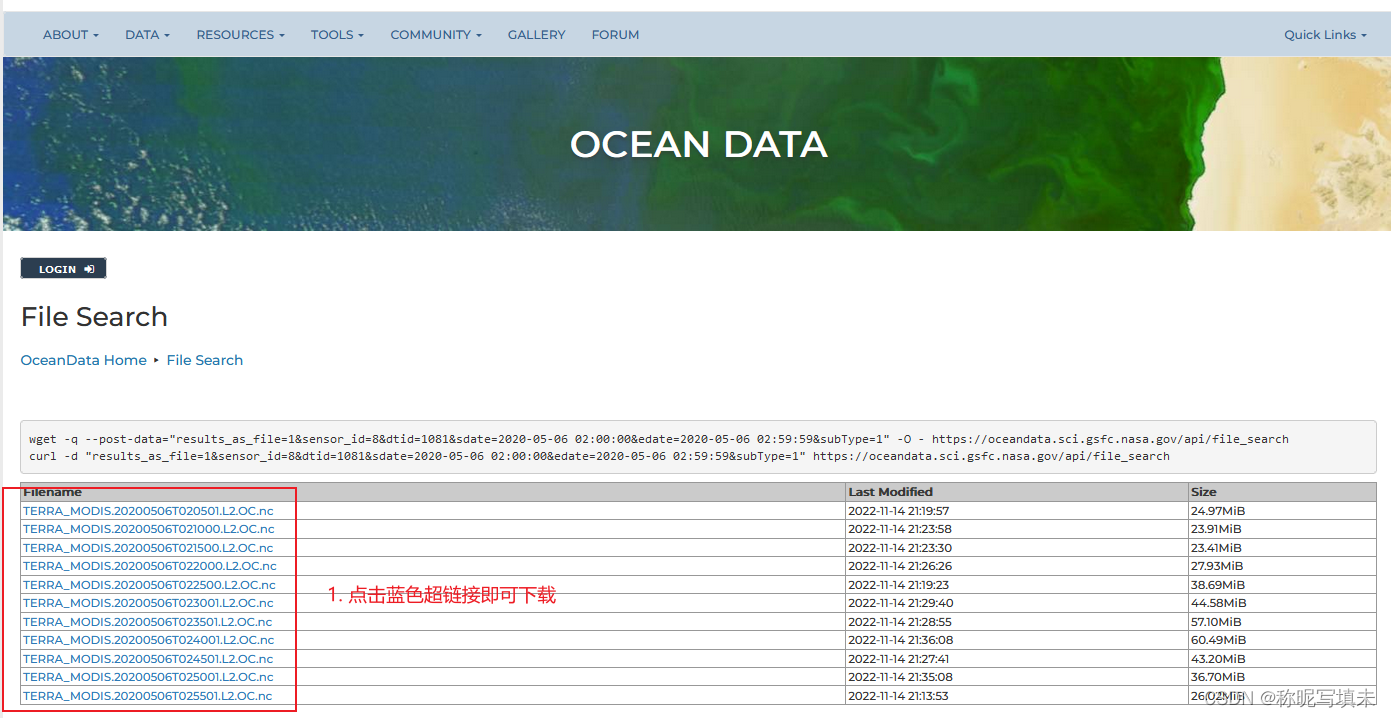Screen dimensions: 1391x718
Task: Open the RESOURCES dropdown
Action: 240,34
